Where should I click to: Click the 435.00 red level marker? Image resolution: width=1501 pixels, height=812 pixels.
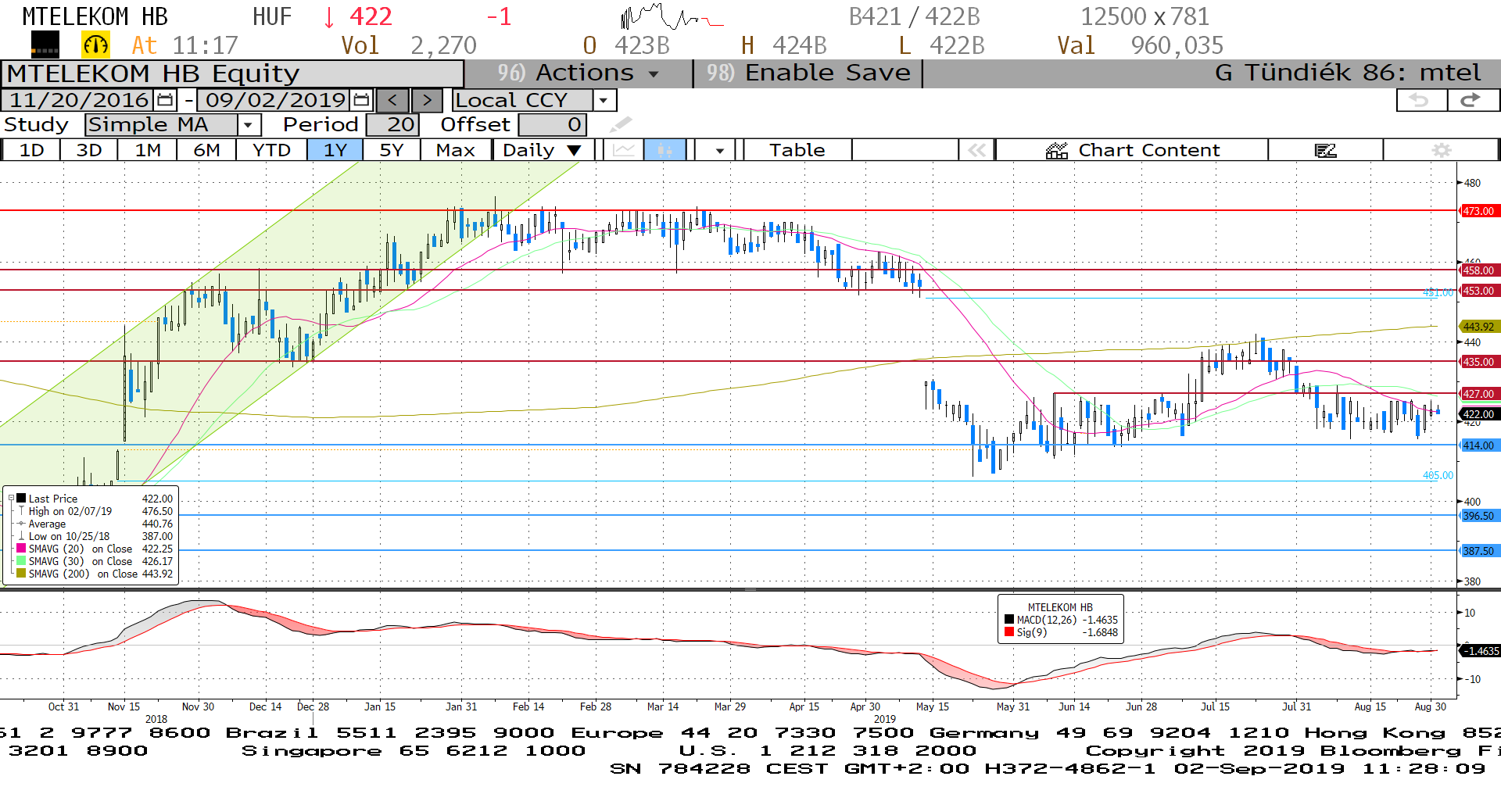point(1478,362)
